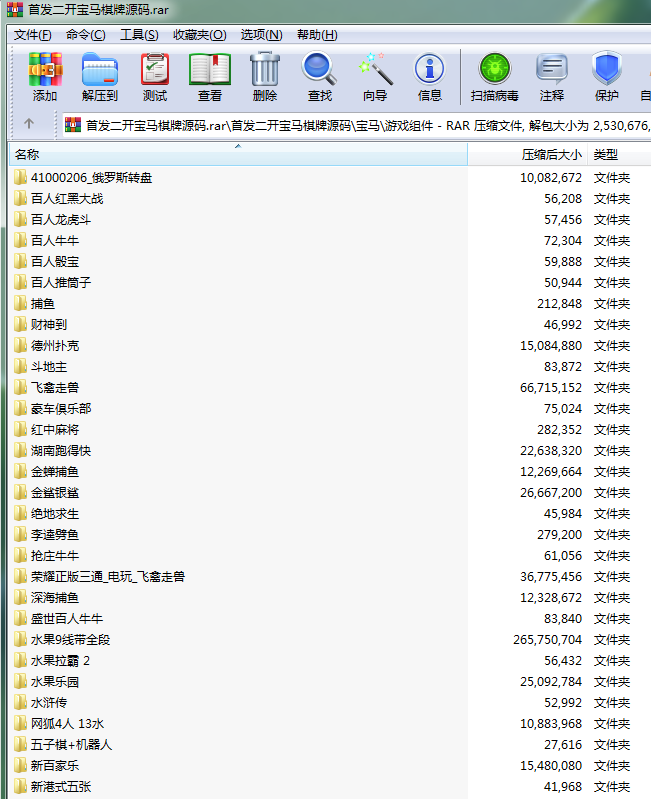Viewport: 651px width, 799px height.
Task: Select the 飞禽走兽 folder row
Action: (330, 388)
